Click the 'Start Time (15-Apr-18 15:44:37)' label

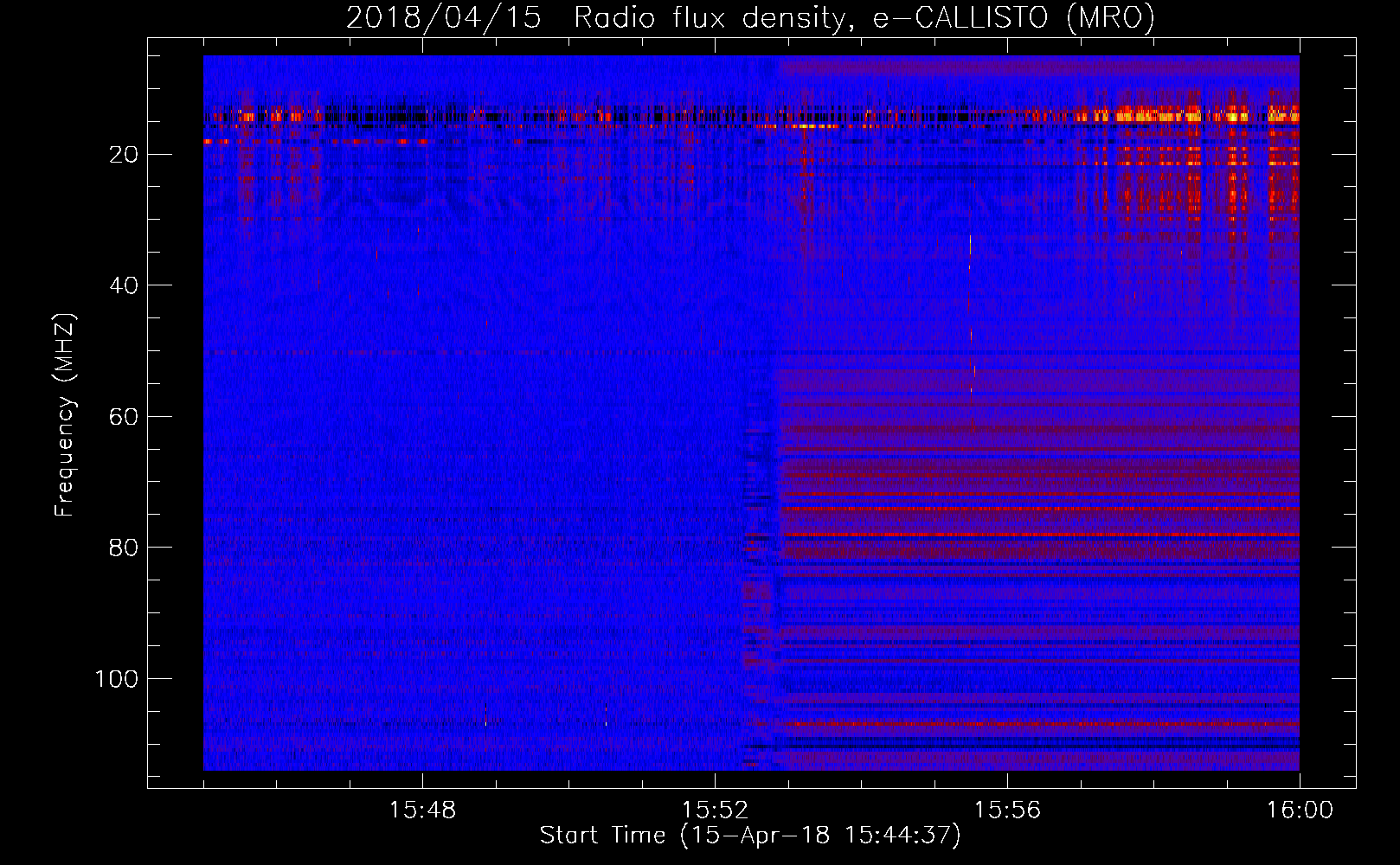tap(749, 836)
